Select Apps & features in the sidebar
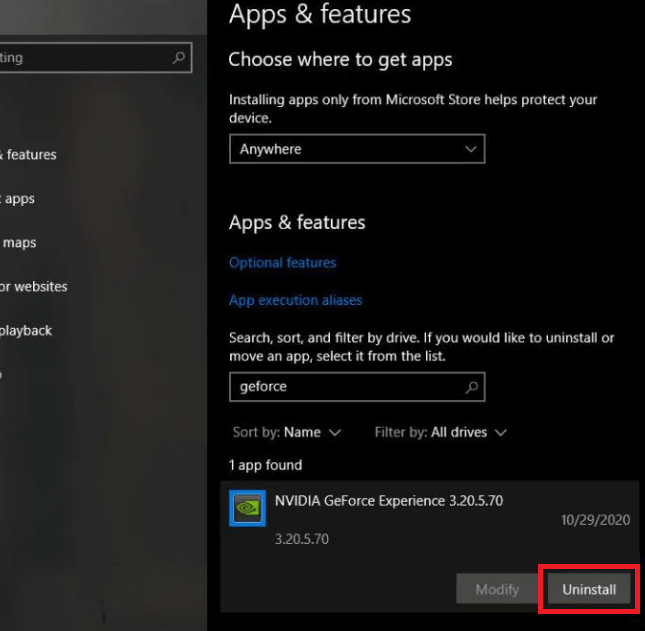The height and width of the screenshot is (631, 645). tap(28, 155)
